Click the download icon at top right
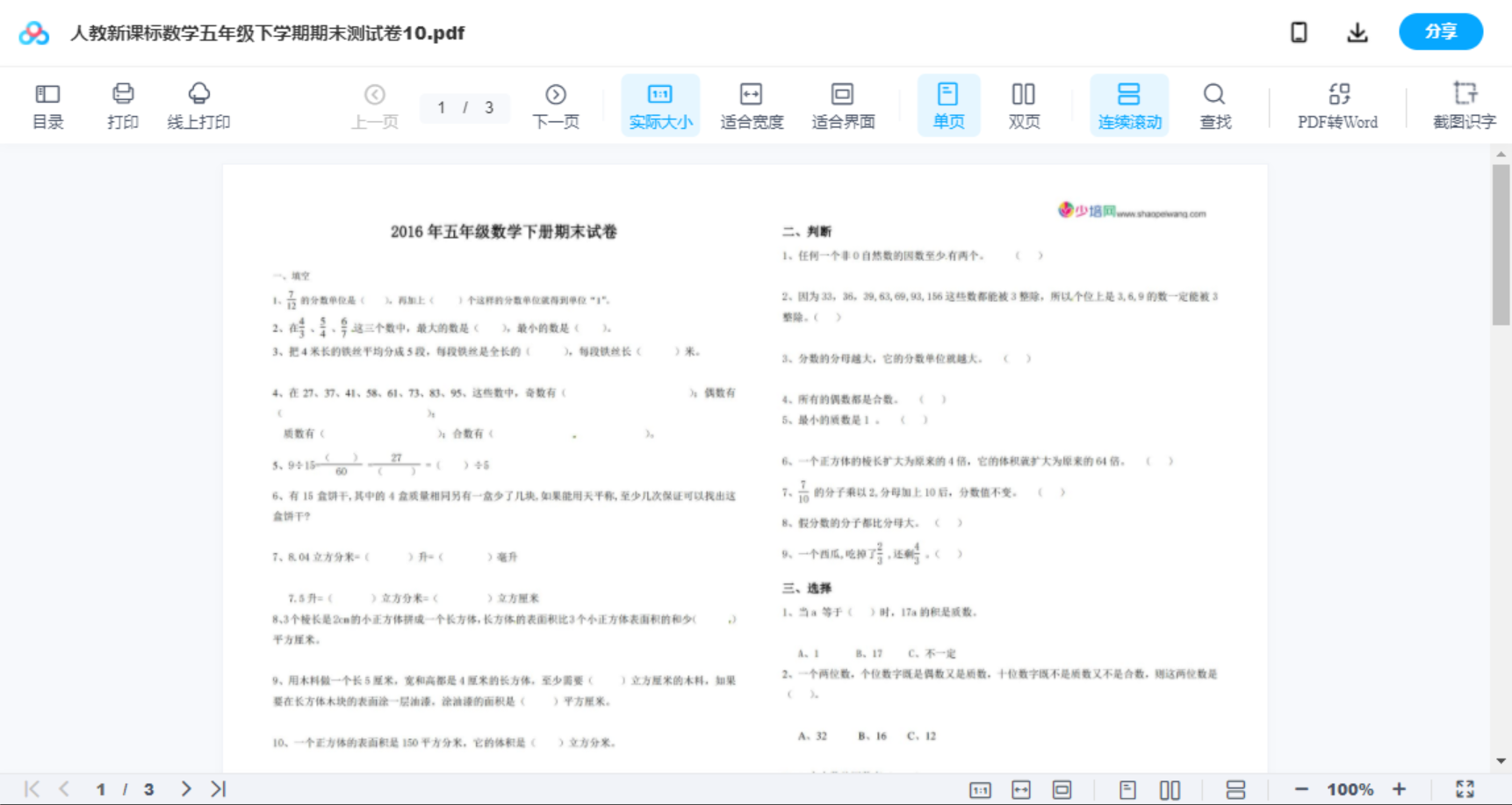Viewport: 1512px width, 805px height. click(x=1357, y=32)
